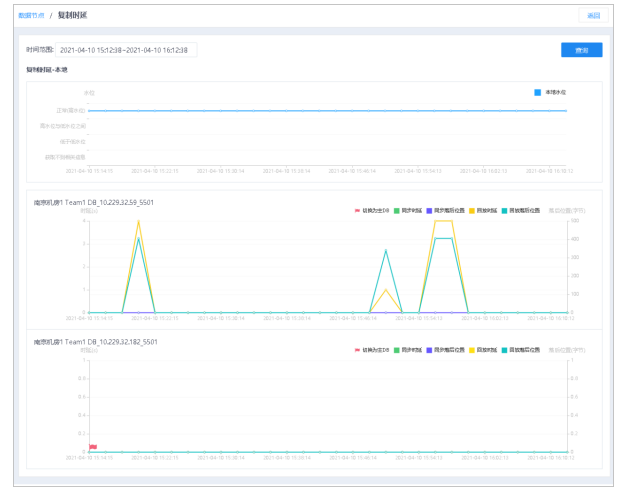Open the 时间范围 date range picker
This screenshot has width=630, height=500.
tap(126, 50)
